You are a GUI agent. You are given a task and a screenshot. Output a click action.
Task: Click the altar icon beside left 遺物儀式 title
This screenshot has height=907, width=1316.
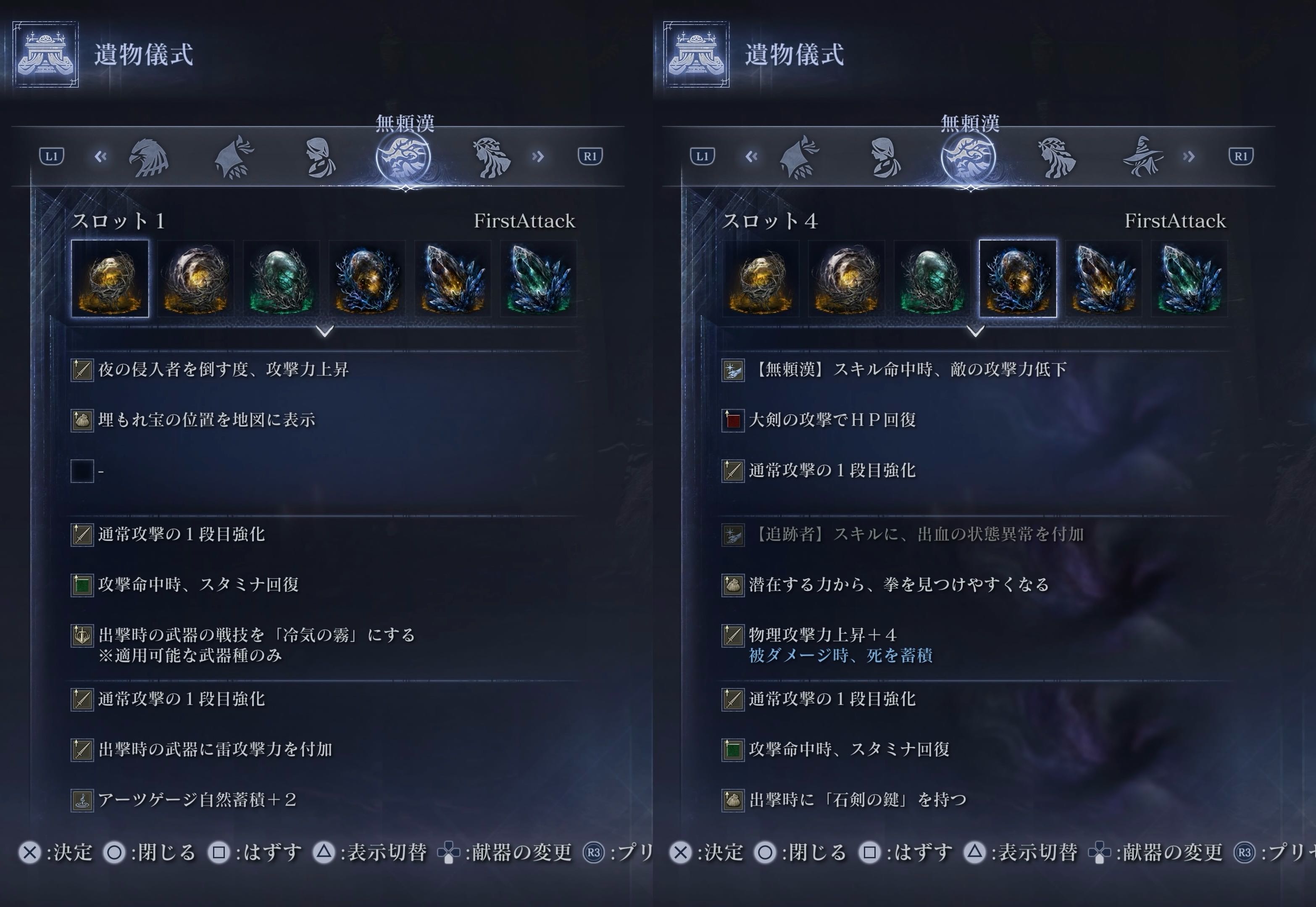[x=45, y=55]
